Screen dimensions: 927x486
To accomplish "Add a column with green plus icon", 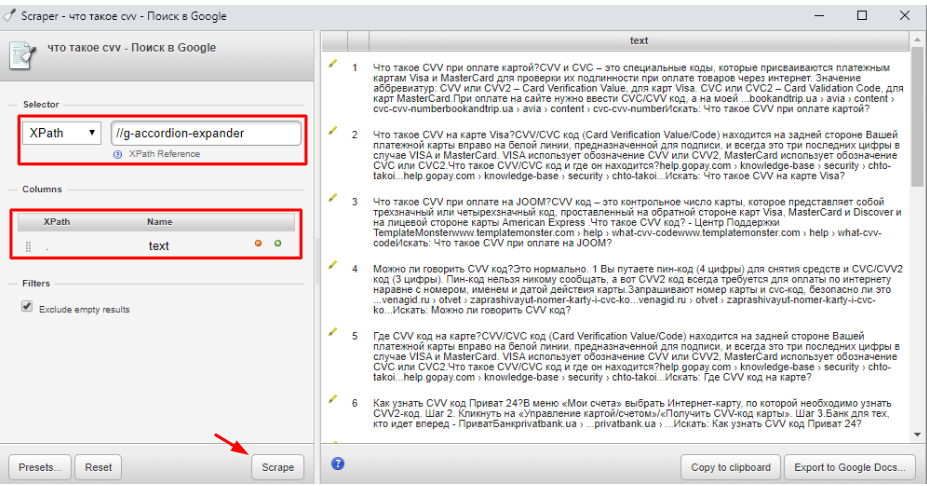I will (278, 243).
